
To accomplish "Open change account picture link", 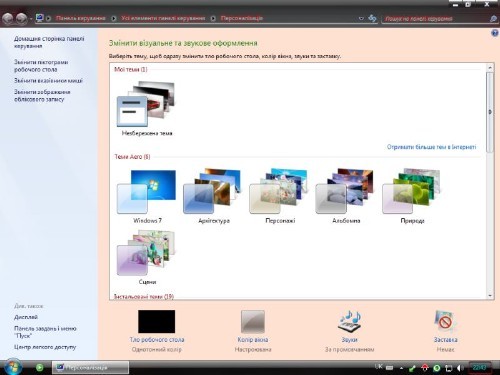I will coord(42,95).
